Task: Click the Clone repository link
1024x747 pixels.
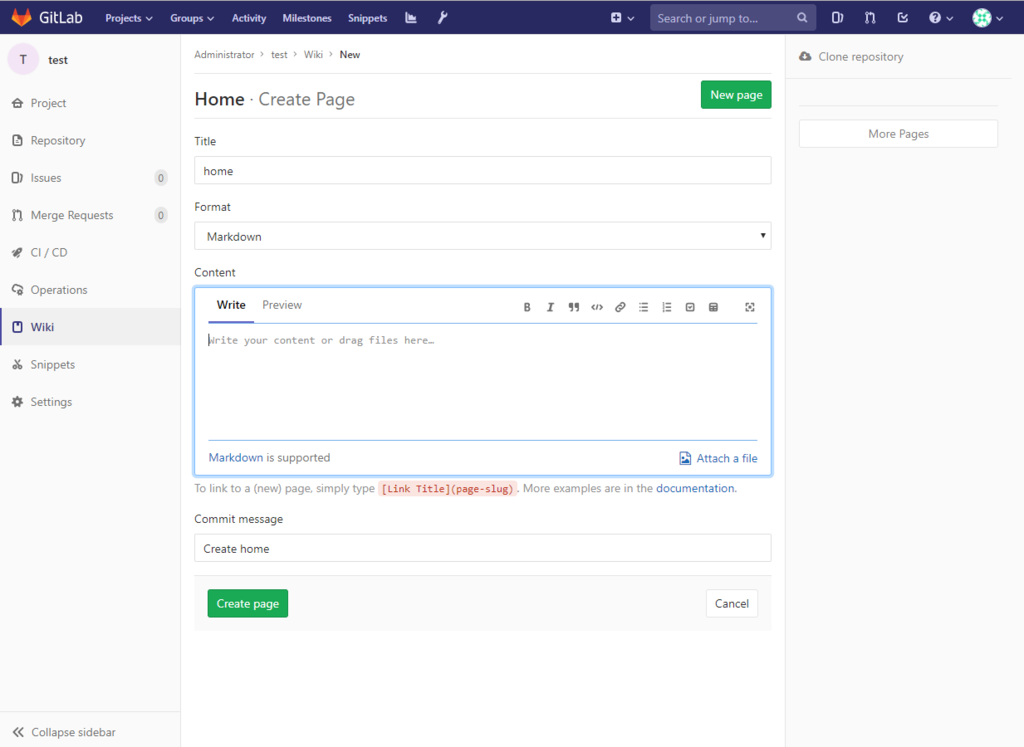Action: pos(852,57)
